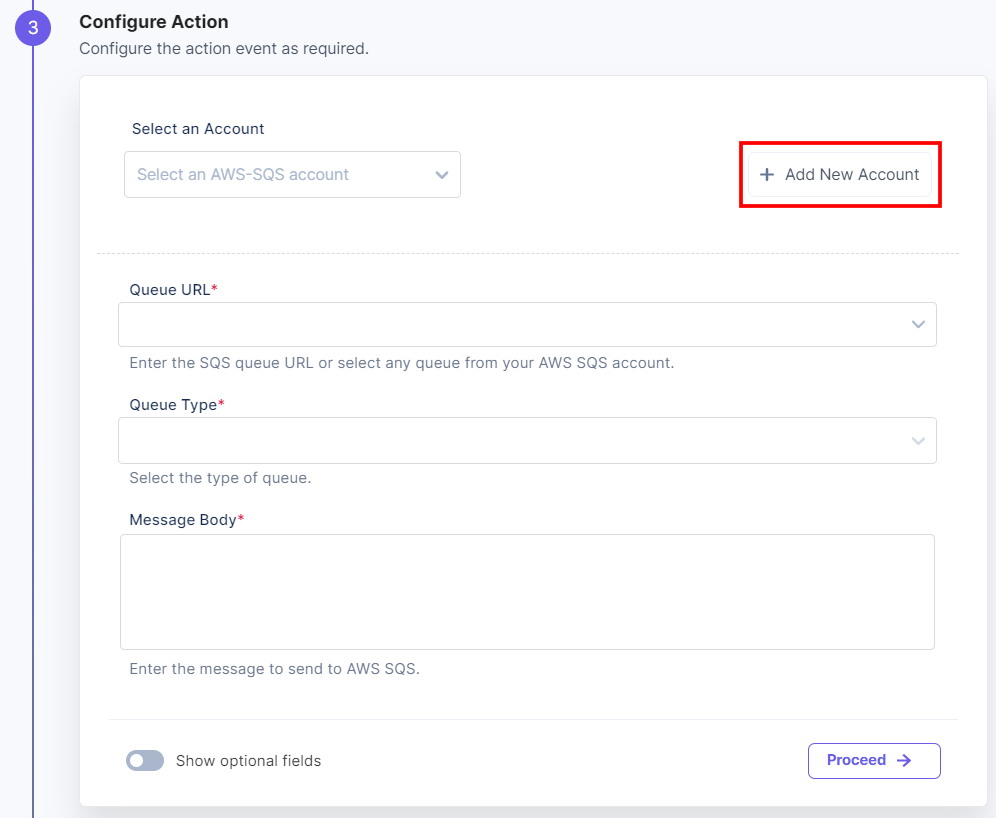
Task: Click the Message Body field label
Action: [183, 520]
